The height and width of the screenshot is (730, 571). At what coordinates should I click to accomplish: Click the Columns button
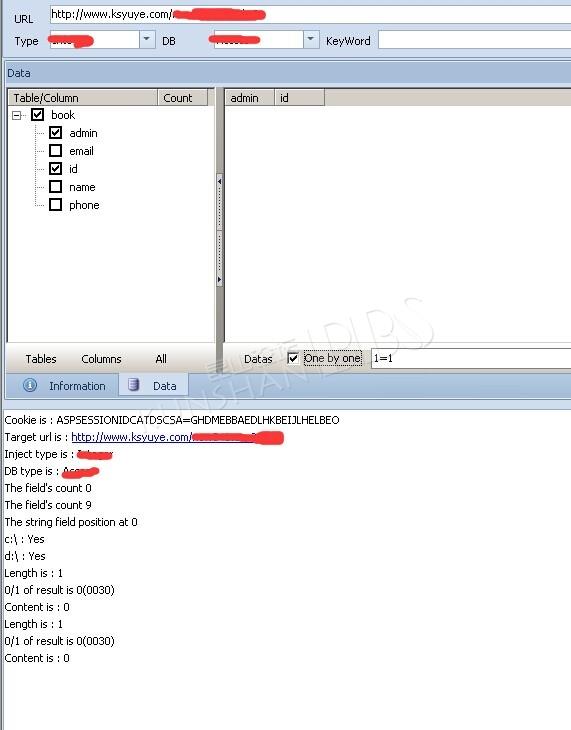101,359
